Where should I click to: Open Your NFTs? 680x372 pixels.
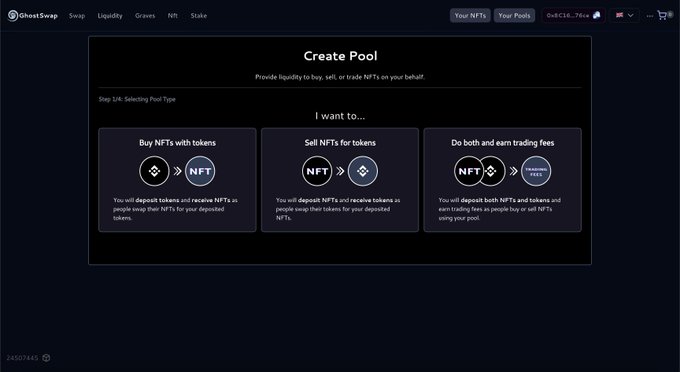[470, 16]
